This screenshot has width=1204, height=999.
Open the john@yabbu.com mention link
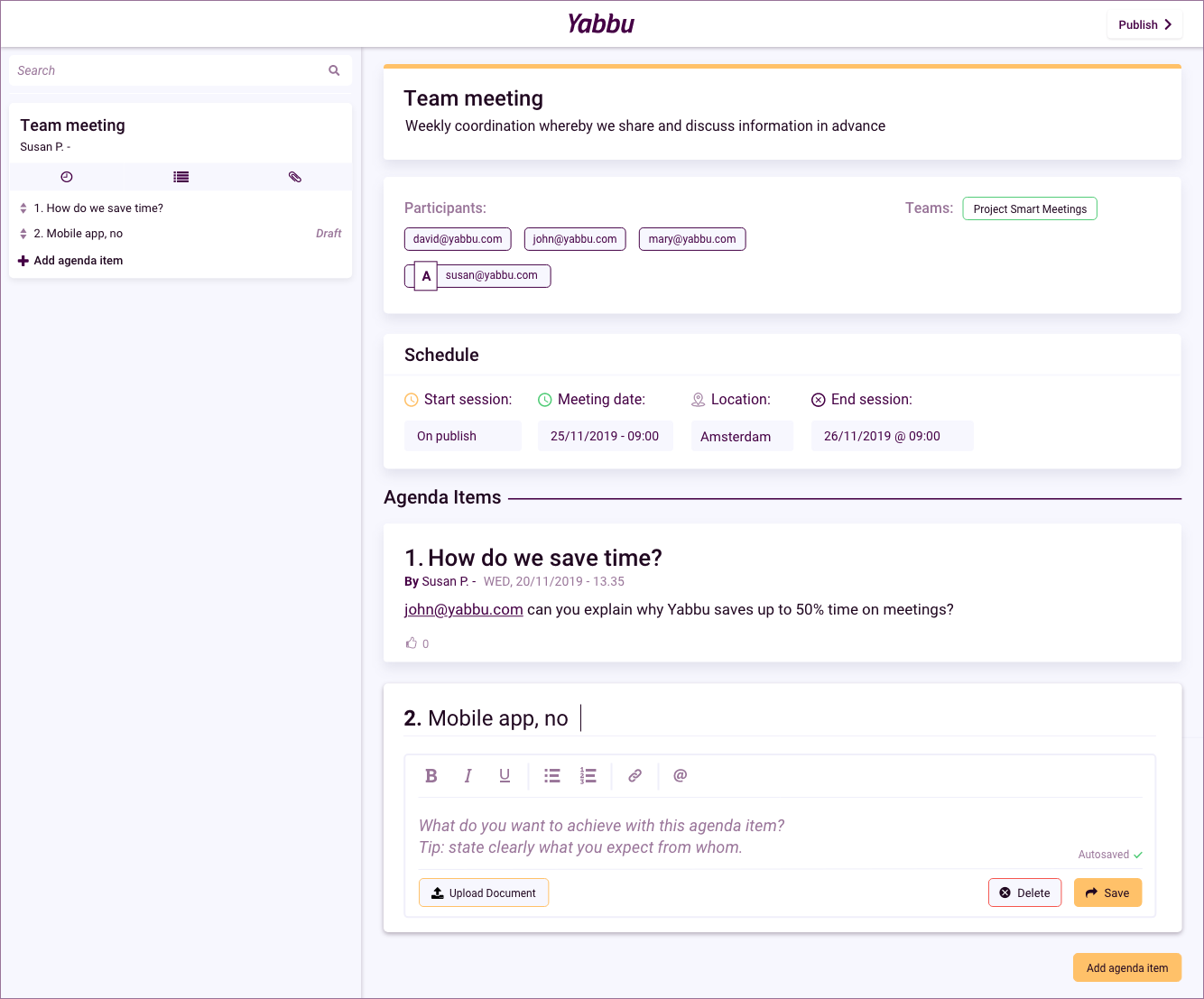[464, 610]
